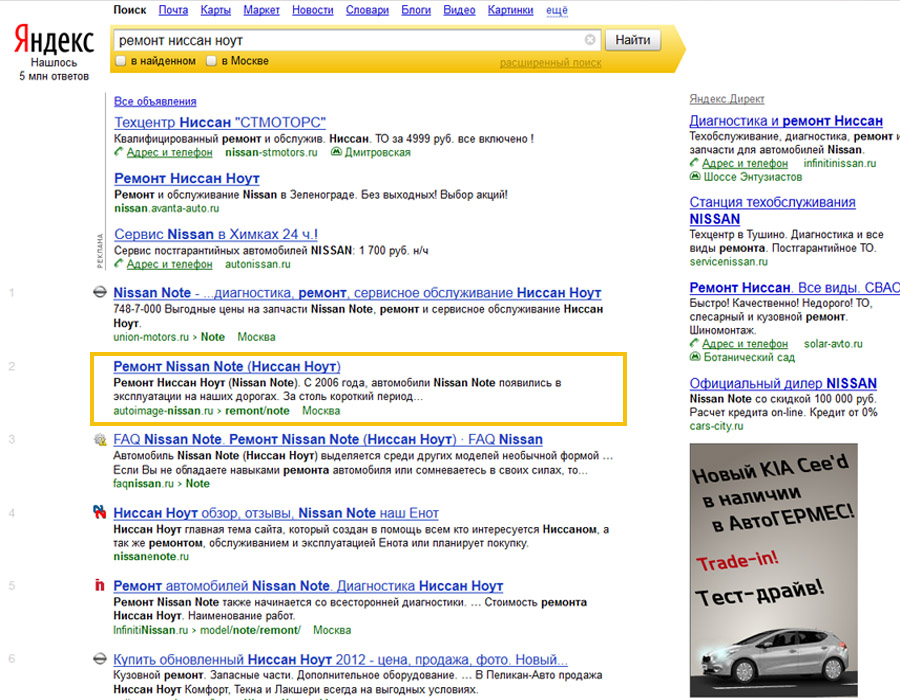Viewport: 900px width, 700px height.
Task: Click the 'Дмитровская' metro station link
Action: click(377, 152)
